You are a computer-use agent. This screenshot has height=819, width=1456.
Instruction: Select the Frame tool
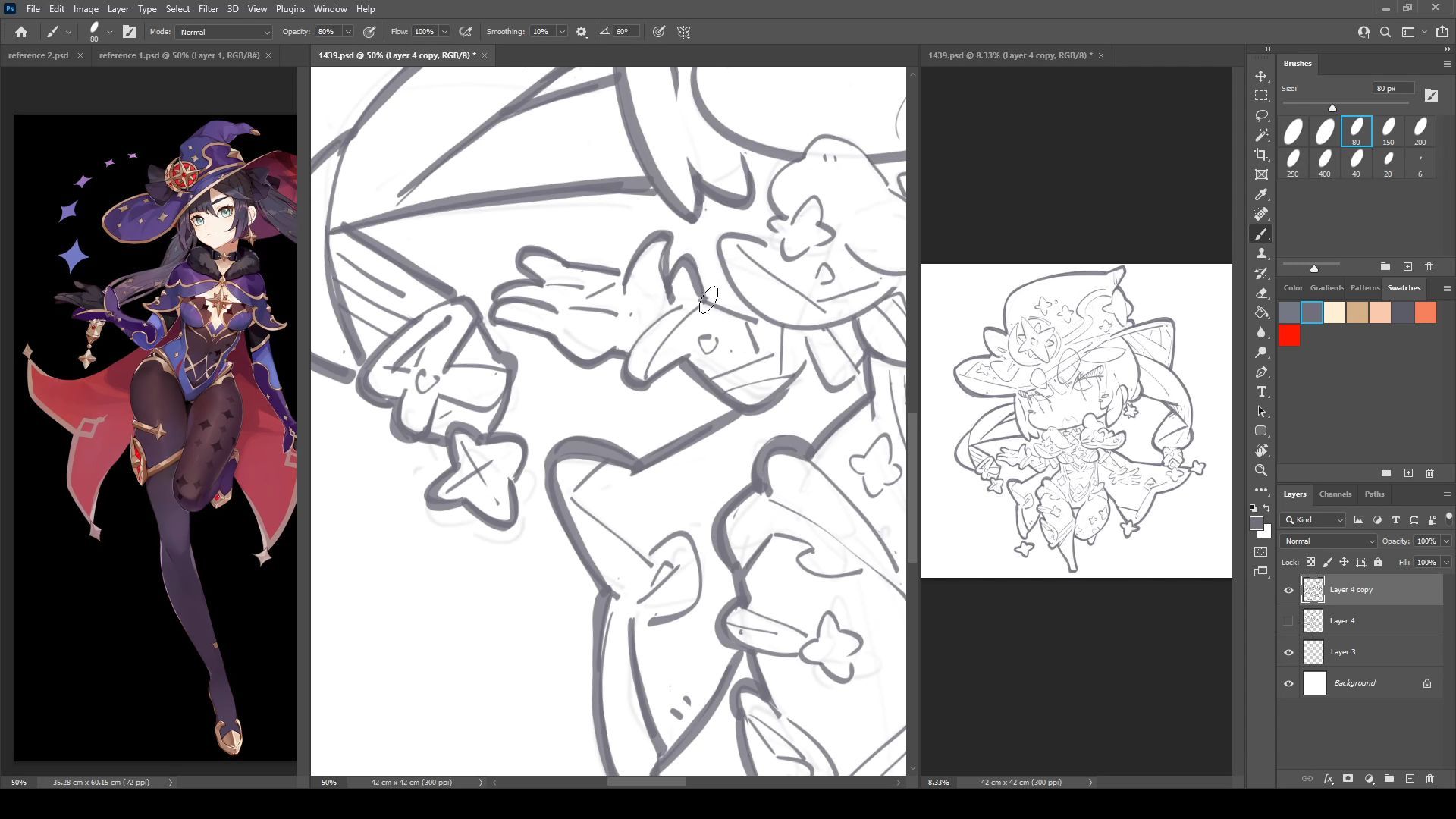point(1261,175)
